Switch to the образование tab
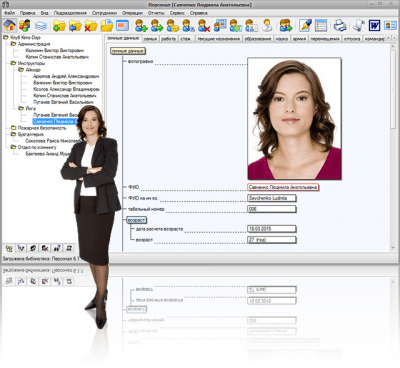The width and height of the screenshot is (400, 368). coord(258,39)
